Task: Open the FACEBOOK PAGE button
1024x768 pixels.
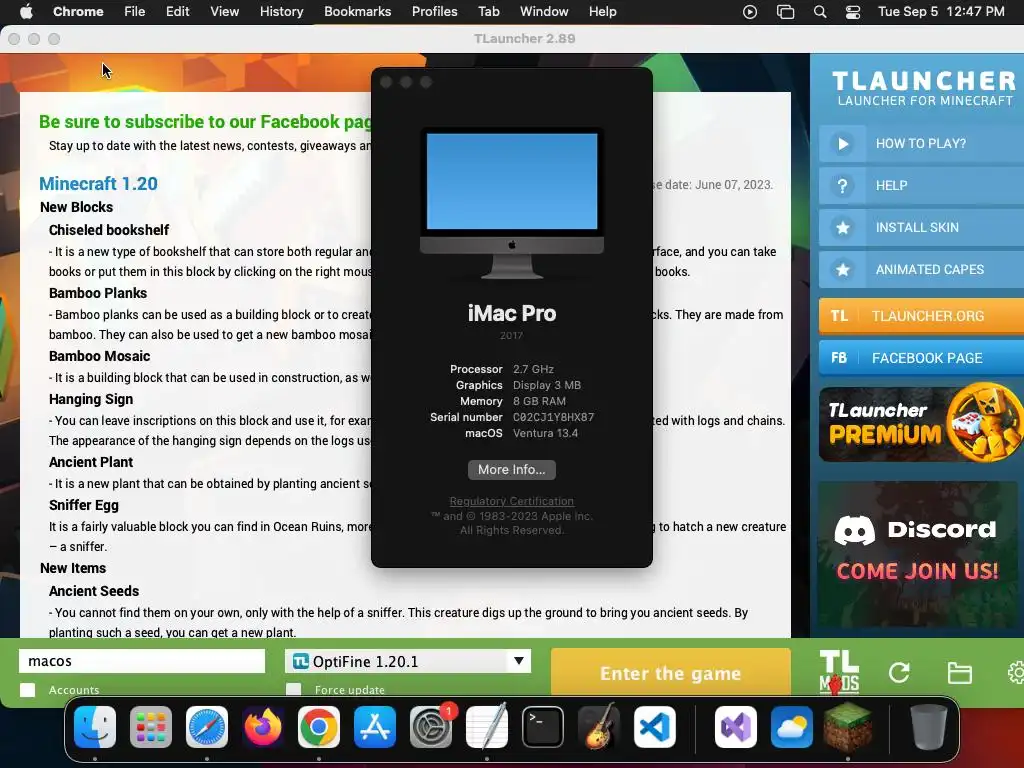Action: coord(921,358)
